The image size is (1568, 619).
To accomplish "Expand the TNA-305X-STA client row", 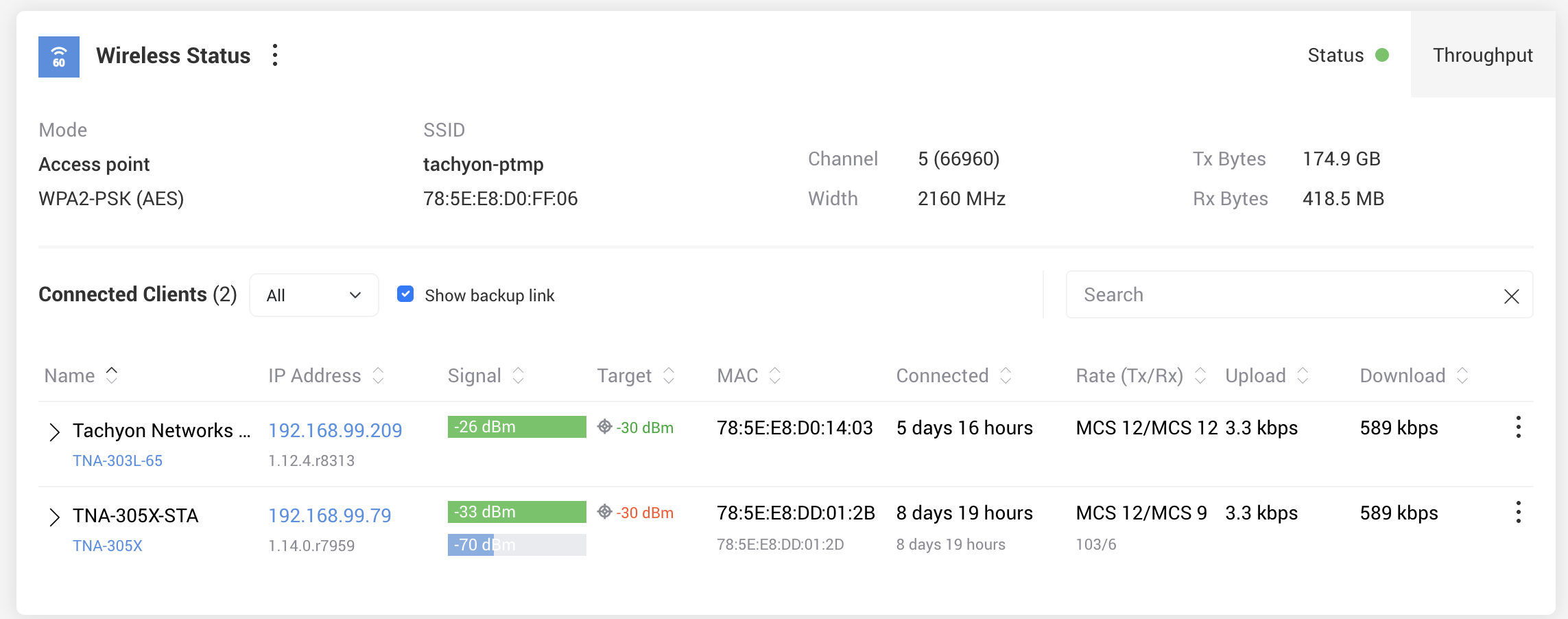I will [x=55, y=517].
